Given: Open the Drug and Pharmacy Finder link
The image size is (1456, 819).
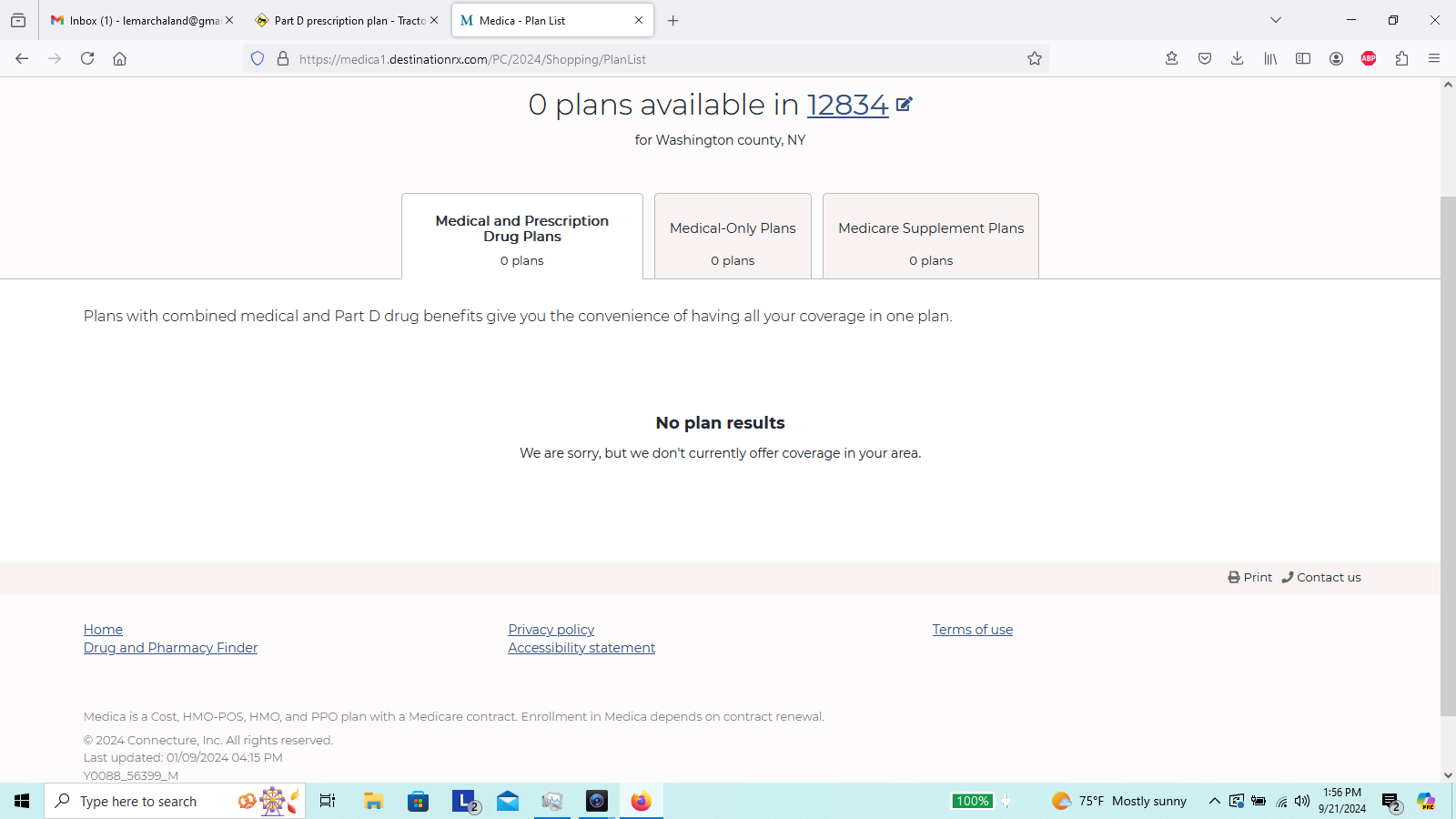Looking at the screenshot, I should tap(170, 648).
